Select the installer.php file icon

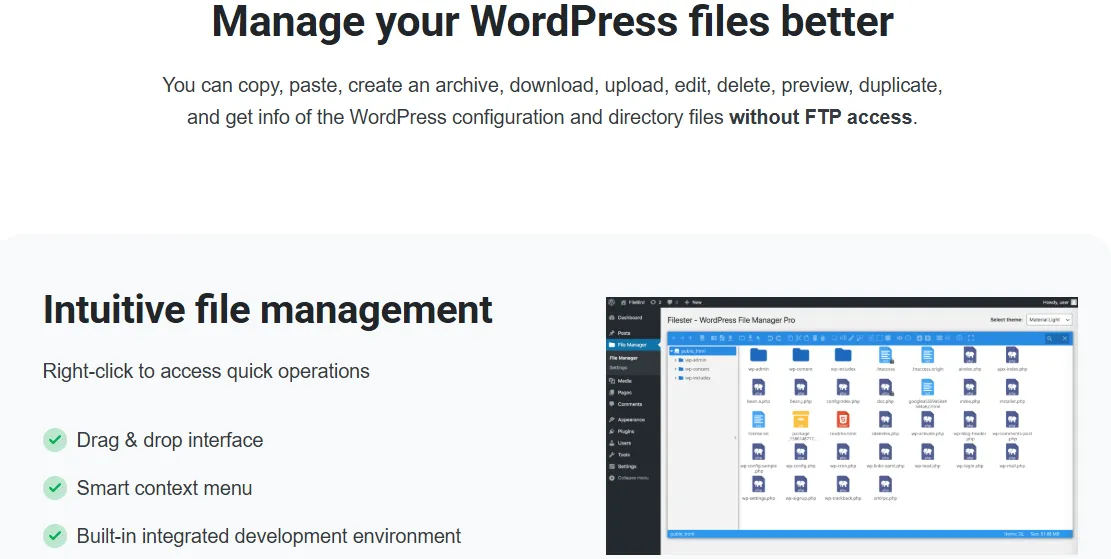tap(1012, 388)
